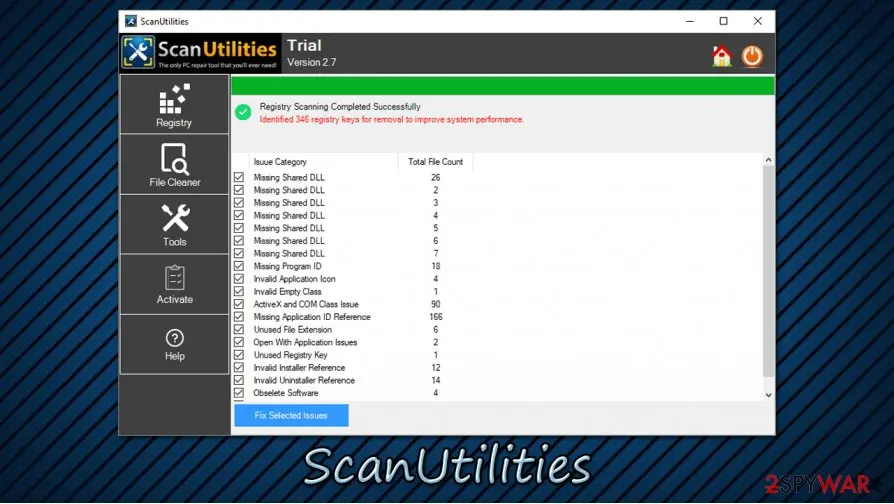Maximize the ScanUtilities window

point(724,21)
